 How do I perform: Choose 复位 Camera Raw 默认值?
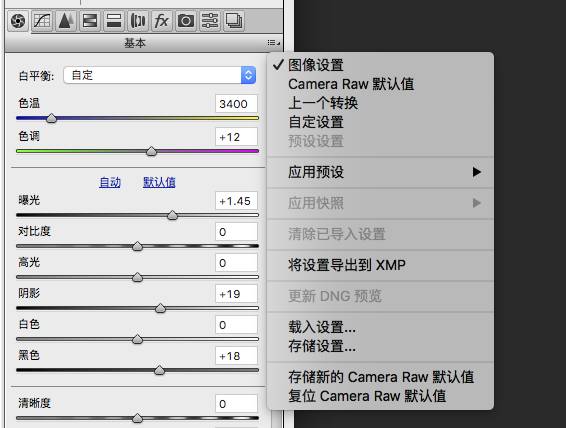pyautogui.click(x=380, y=396)
